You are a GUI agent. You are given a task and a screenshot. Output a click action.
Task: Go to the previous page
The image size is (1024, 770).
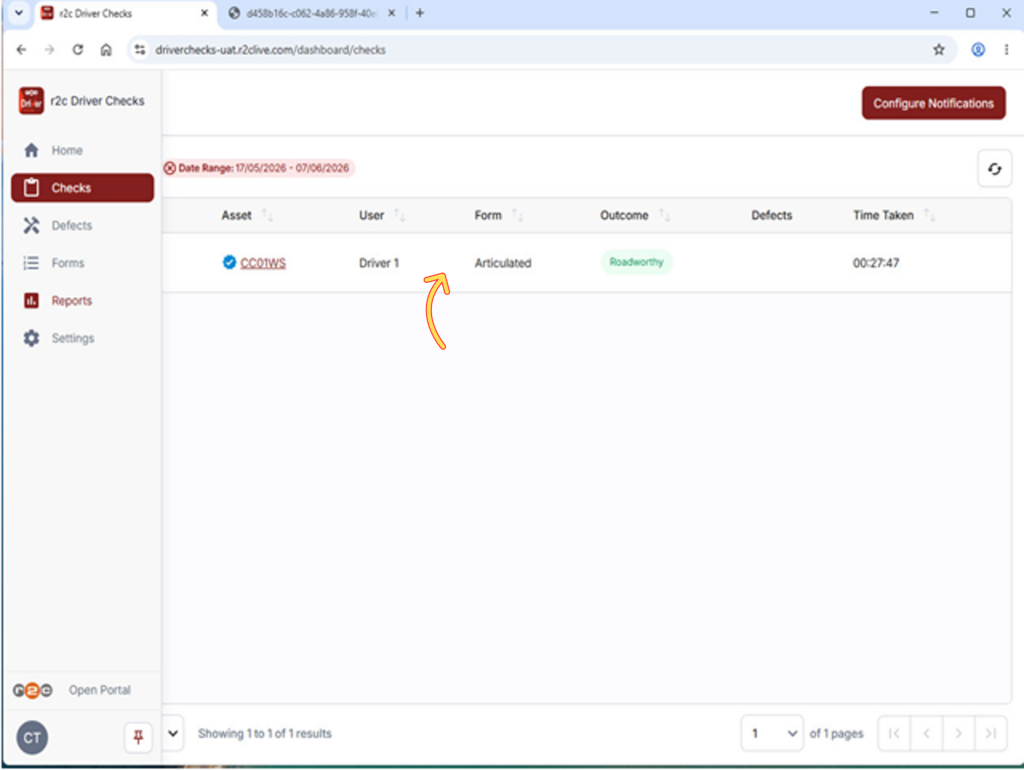tap(926, 733)
